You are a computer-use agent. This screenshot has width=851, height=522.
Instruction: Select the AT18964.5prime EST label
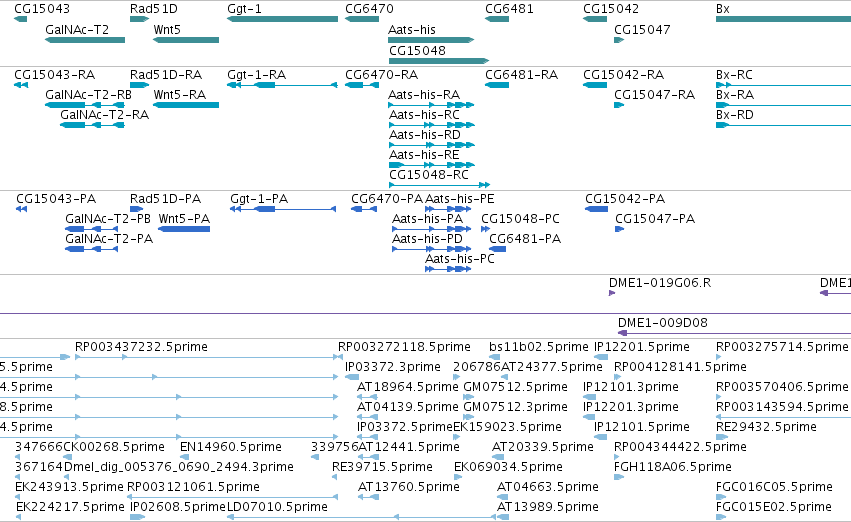click(408, 387)
